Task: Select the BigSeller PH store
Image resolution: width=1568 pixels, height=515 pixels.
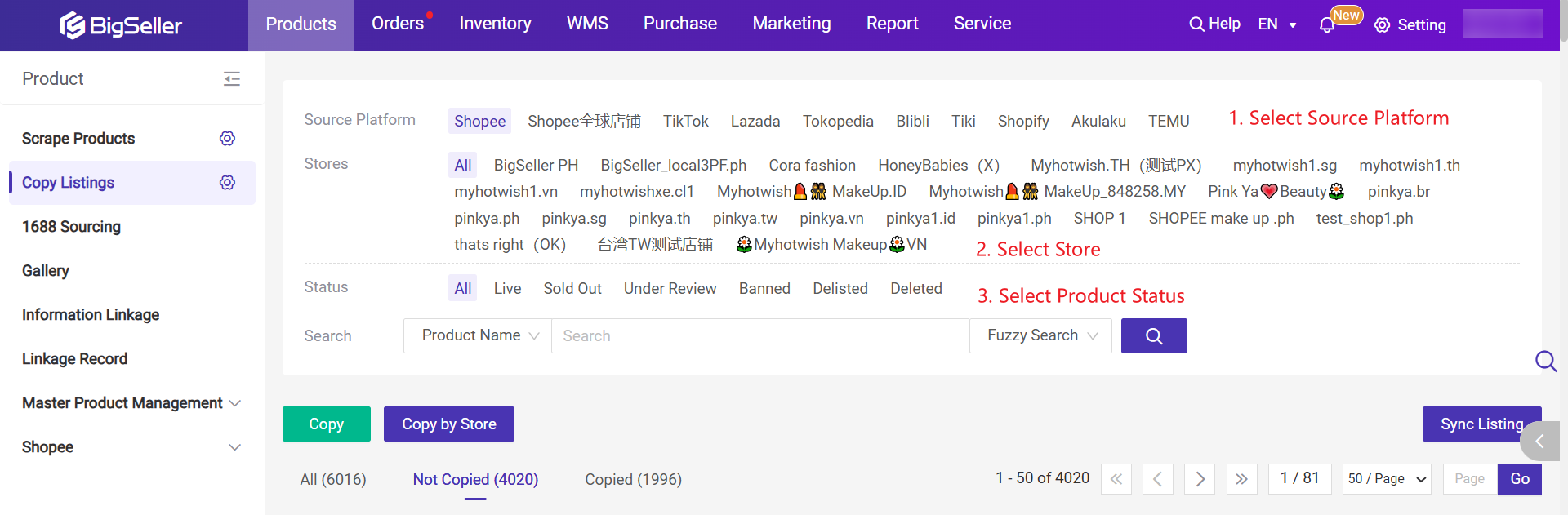Action: click(536, 165)
